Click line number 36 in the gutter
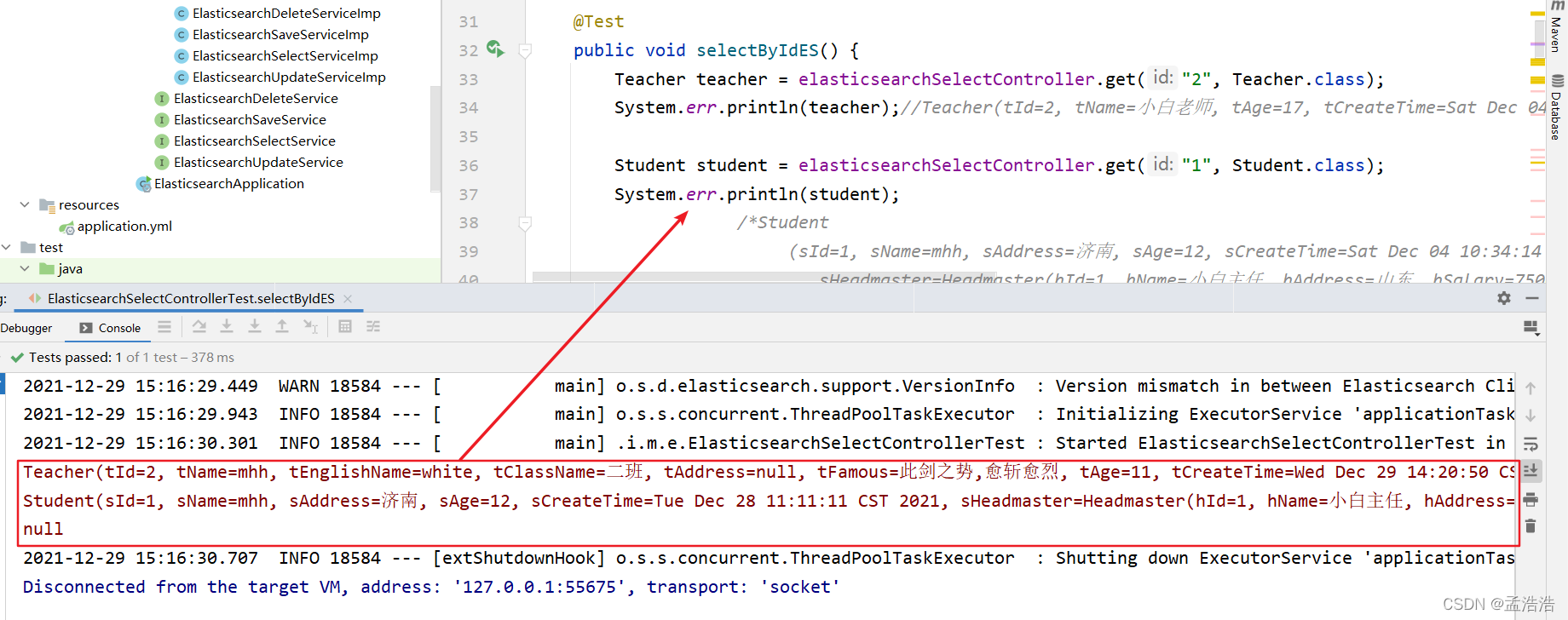Image resolution: width=1568 pixels, height=620 pixels. [469, 165]
